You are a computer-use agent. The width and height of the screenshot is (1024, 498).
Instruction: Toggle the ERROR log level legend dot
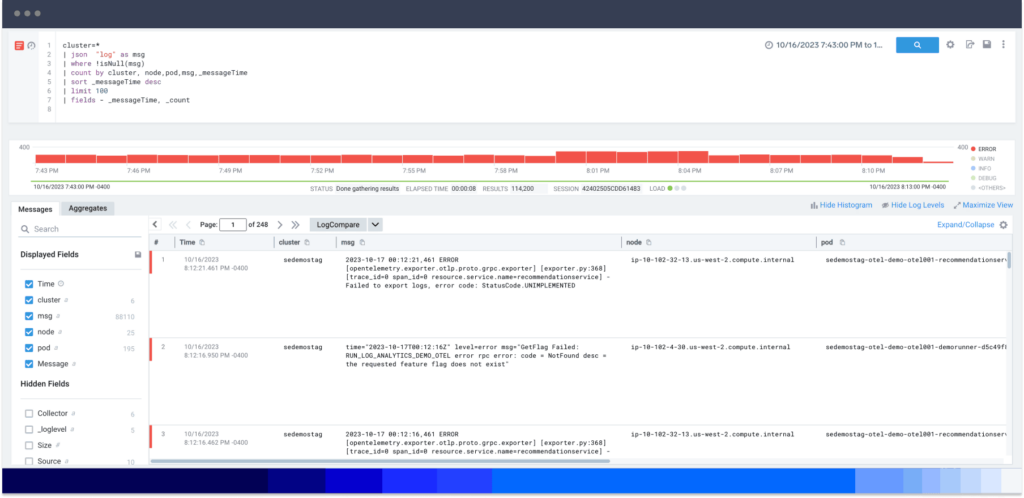tap(973, 149)
